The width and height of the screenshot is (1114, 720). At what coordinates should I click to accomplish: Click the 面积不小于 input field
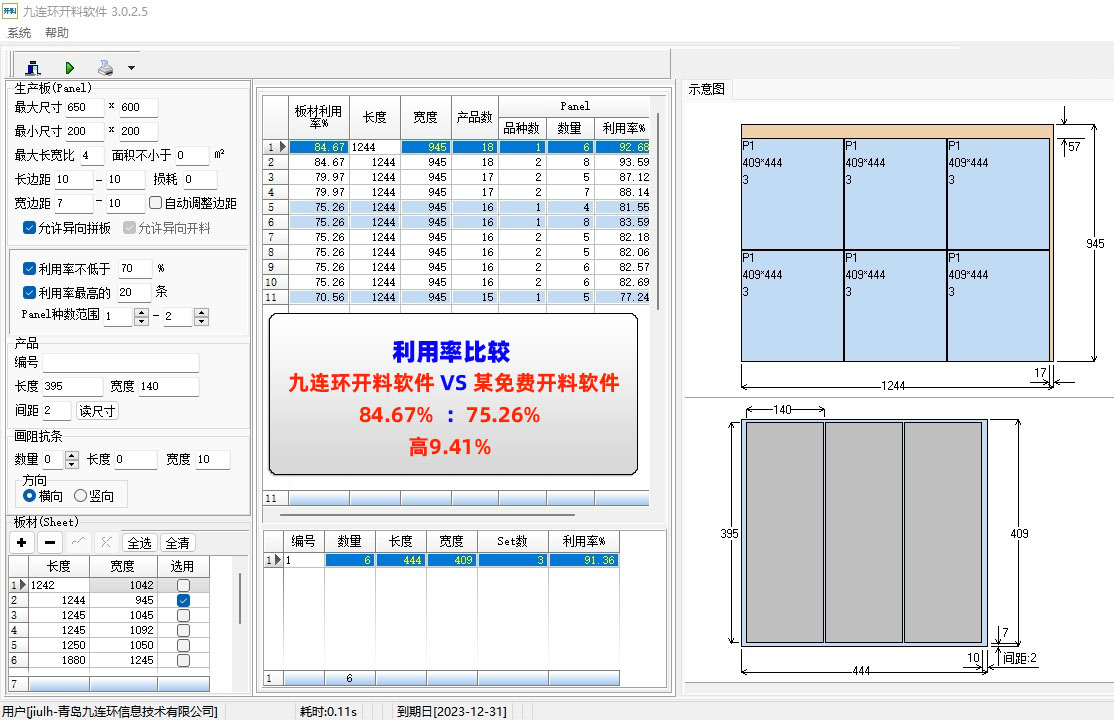(192, 155)
